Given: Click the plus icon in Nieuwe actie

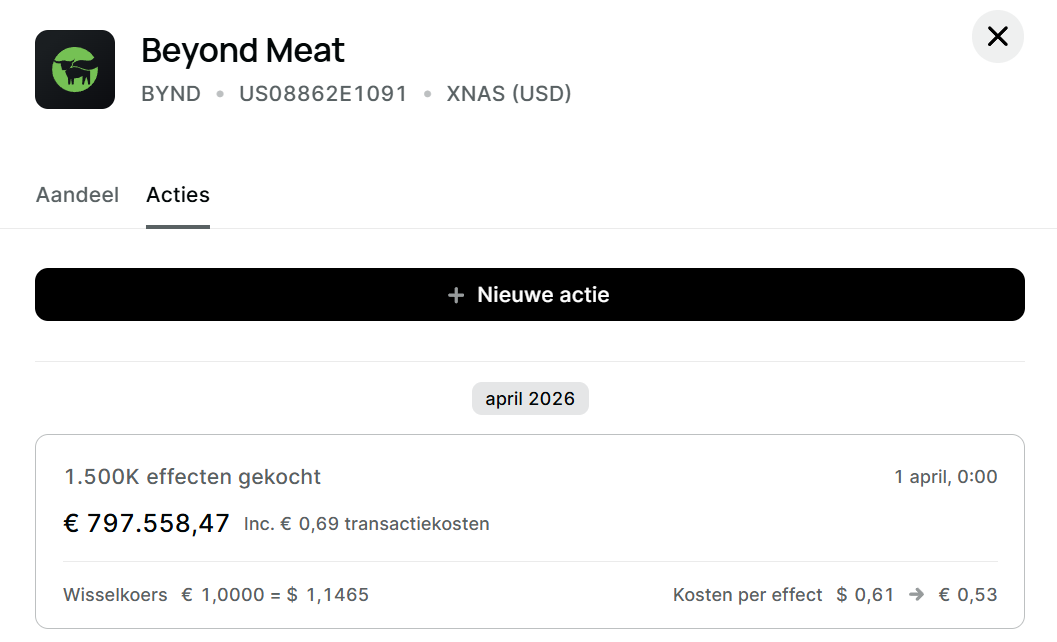Looking at the screenshot, I should coord(456,295).
